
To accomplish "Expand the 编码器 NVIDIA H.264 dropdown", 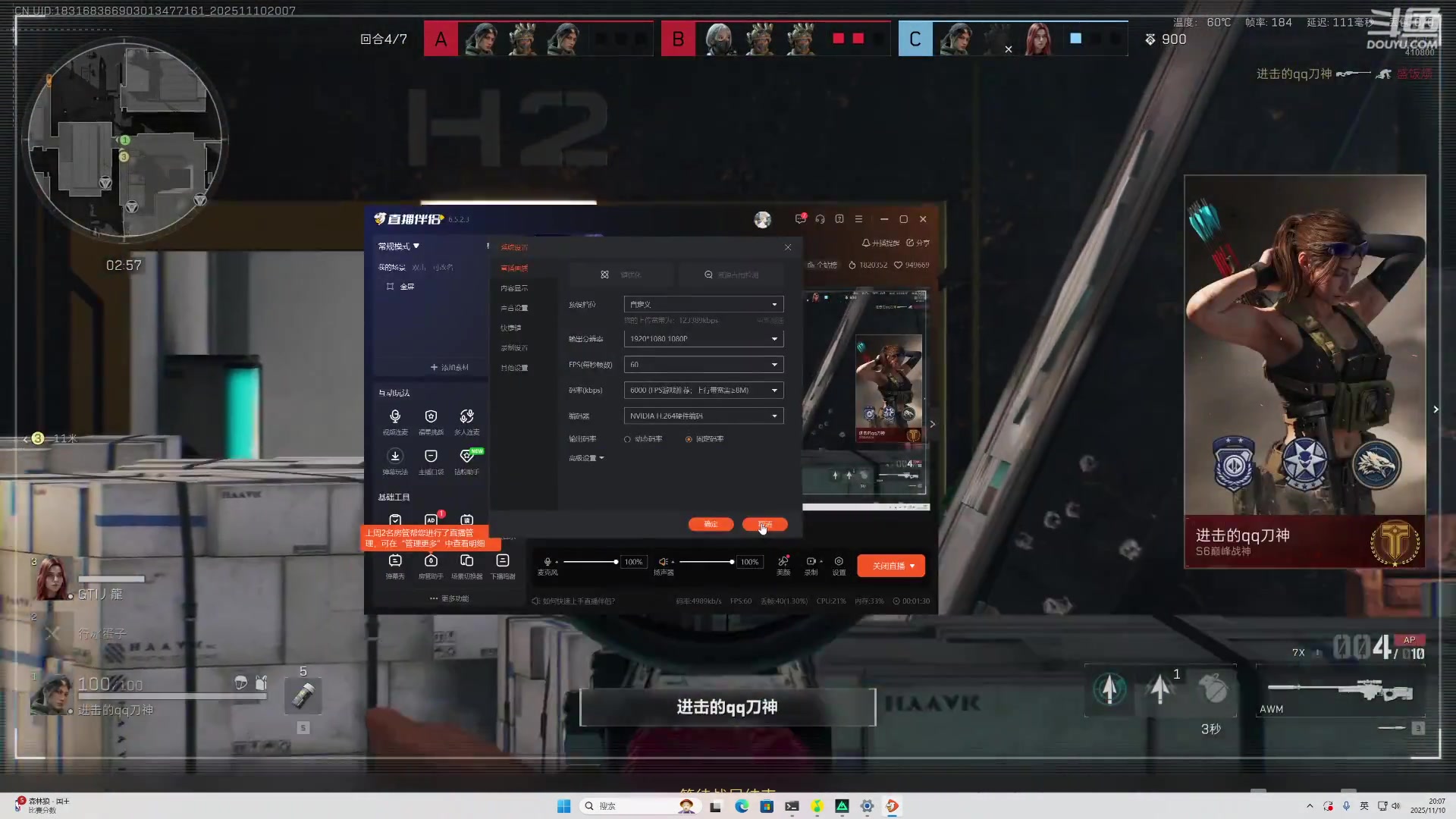I will coord(703,416).
